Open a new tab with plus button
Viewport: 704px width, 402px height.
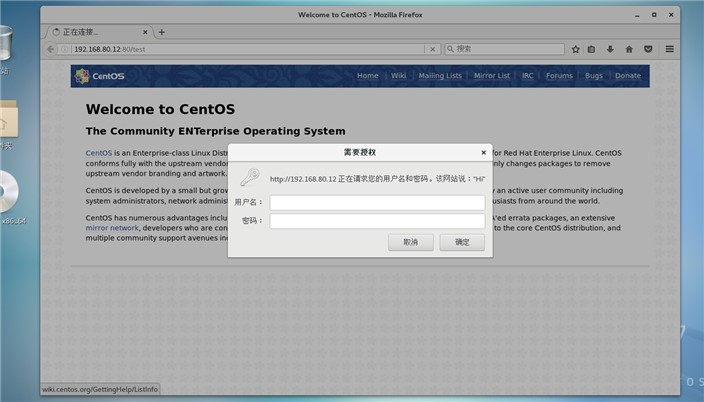tap(162, 32)
